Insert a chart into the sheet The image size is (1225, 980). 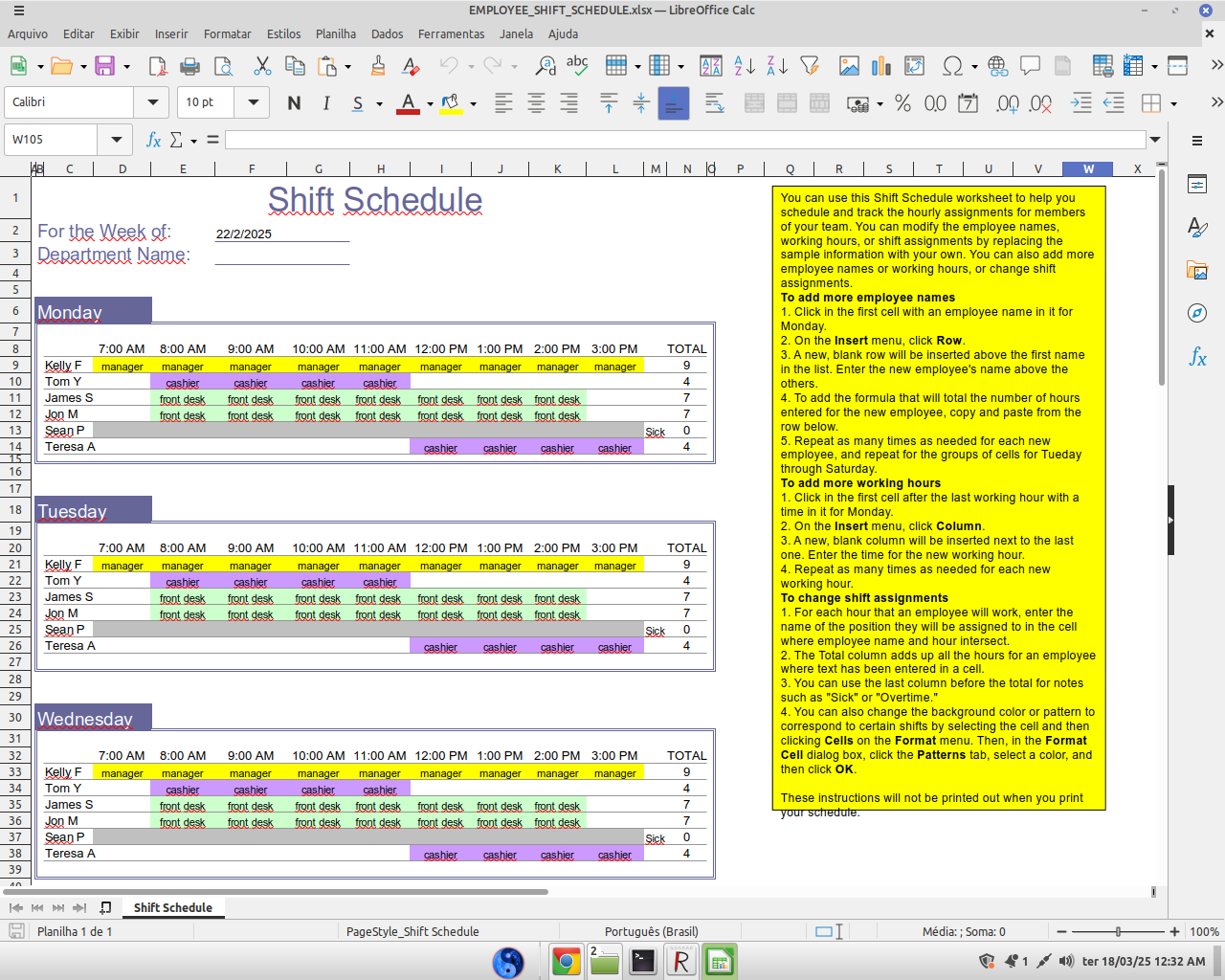click(880, 65)
